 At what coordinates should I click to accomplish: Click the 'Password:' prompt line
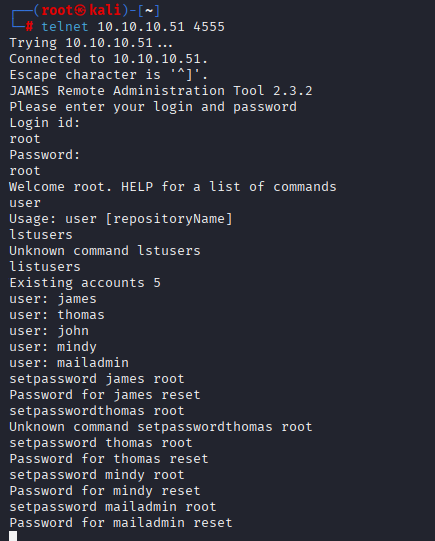point(45,155)
